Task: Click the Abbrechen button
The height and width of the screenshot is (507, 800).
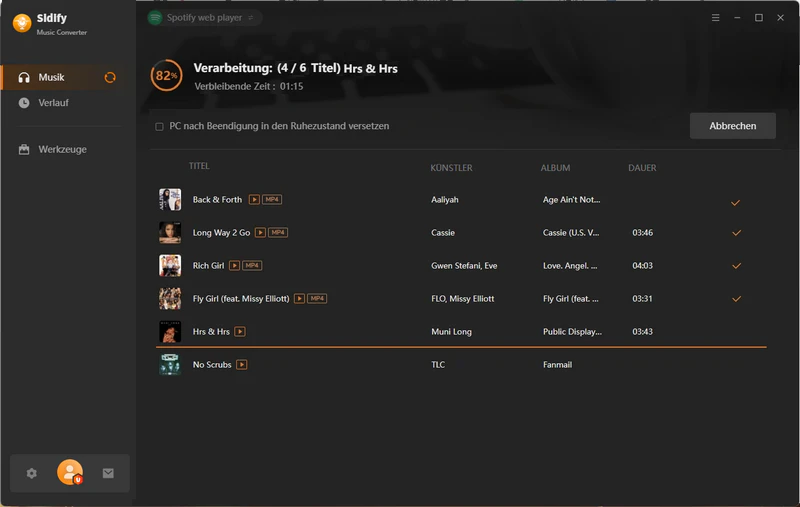Action: pos(733,126)
